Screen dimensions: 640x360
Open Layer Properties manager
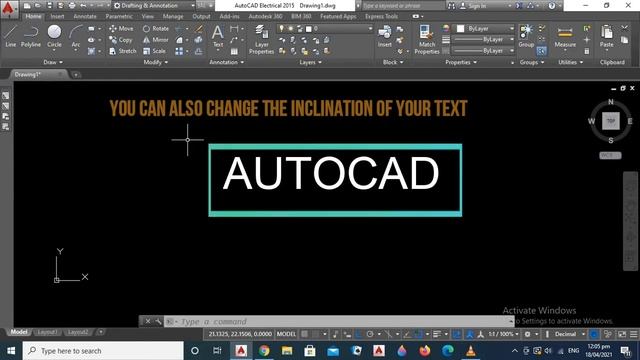point(261,39)
